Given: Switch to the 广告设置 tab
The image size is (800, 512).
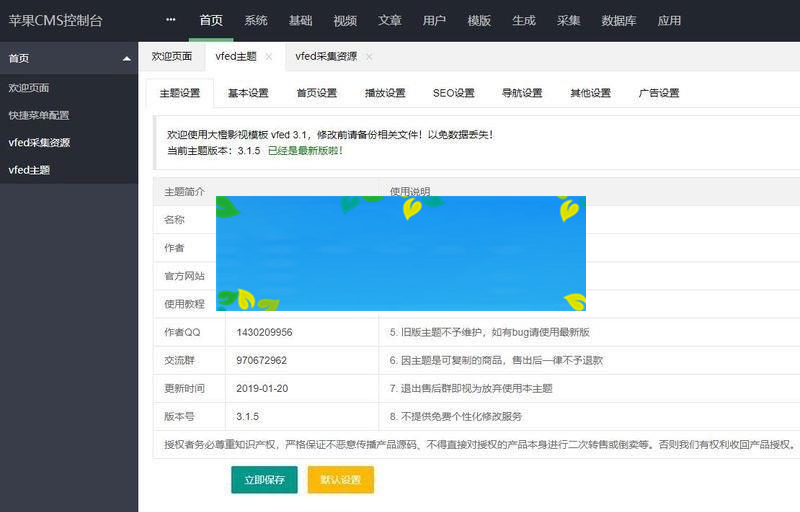Looking at the screenshot, I should click(659, 93).
